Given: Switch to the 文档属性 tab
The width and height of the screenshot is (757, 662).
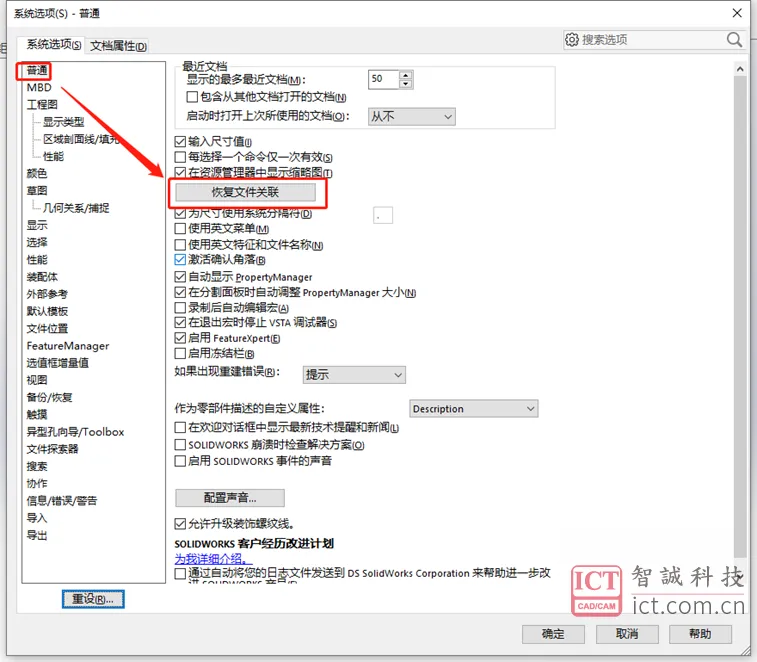Looking at the screenshot, I should pyautogui.click(x=118, y=46).
